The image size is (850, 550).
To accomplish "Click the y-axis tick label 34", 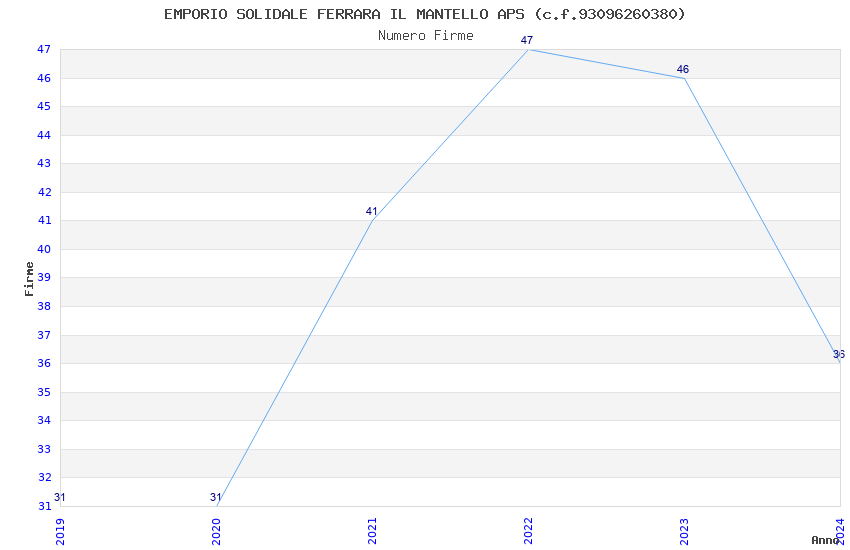I will point(44,420).
